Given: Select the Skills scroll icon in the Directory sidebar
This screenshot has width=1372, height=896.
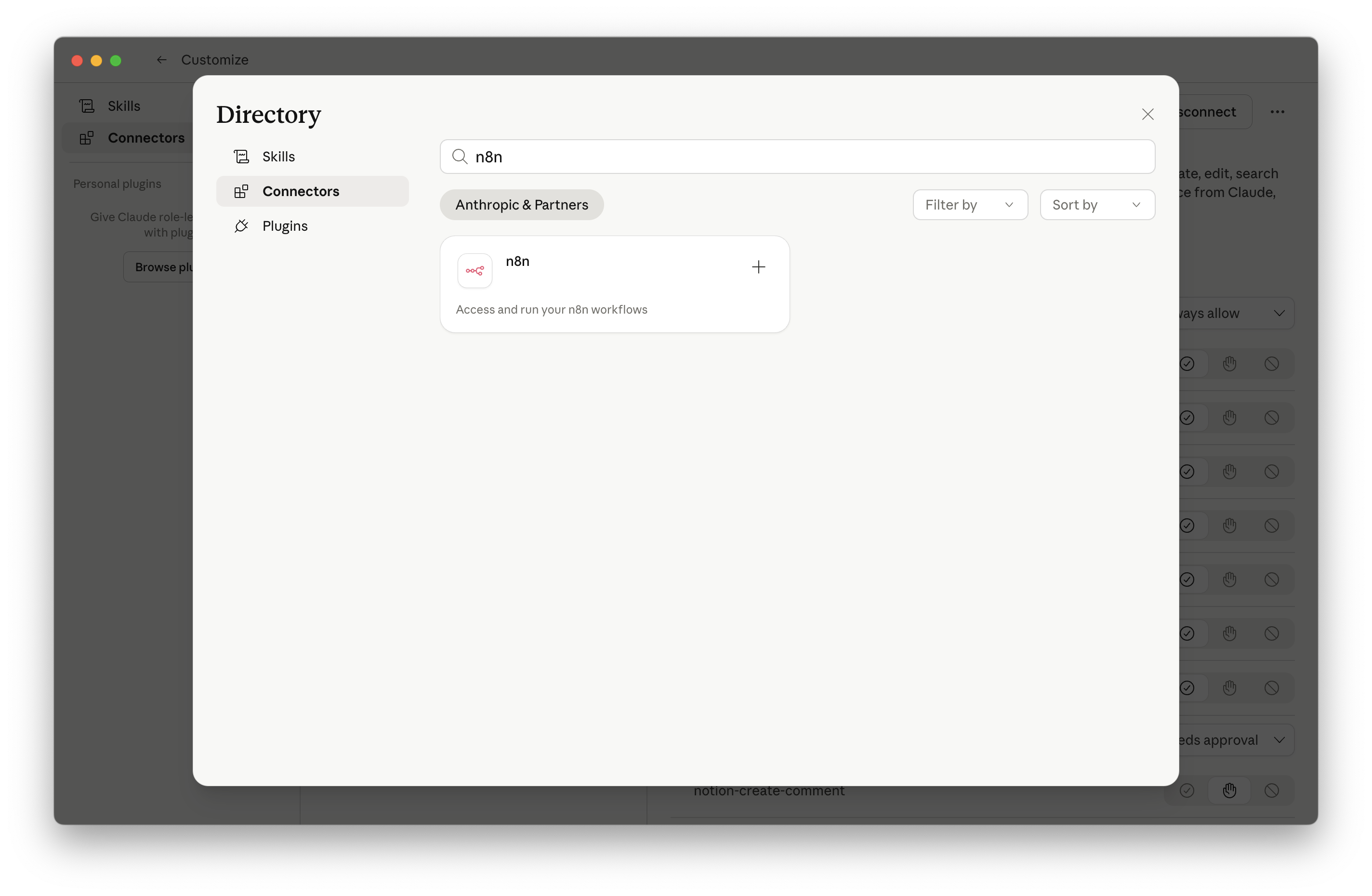Looking at the screenshot, I should pyautogui.click(x=241, y=156).
